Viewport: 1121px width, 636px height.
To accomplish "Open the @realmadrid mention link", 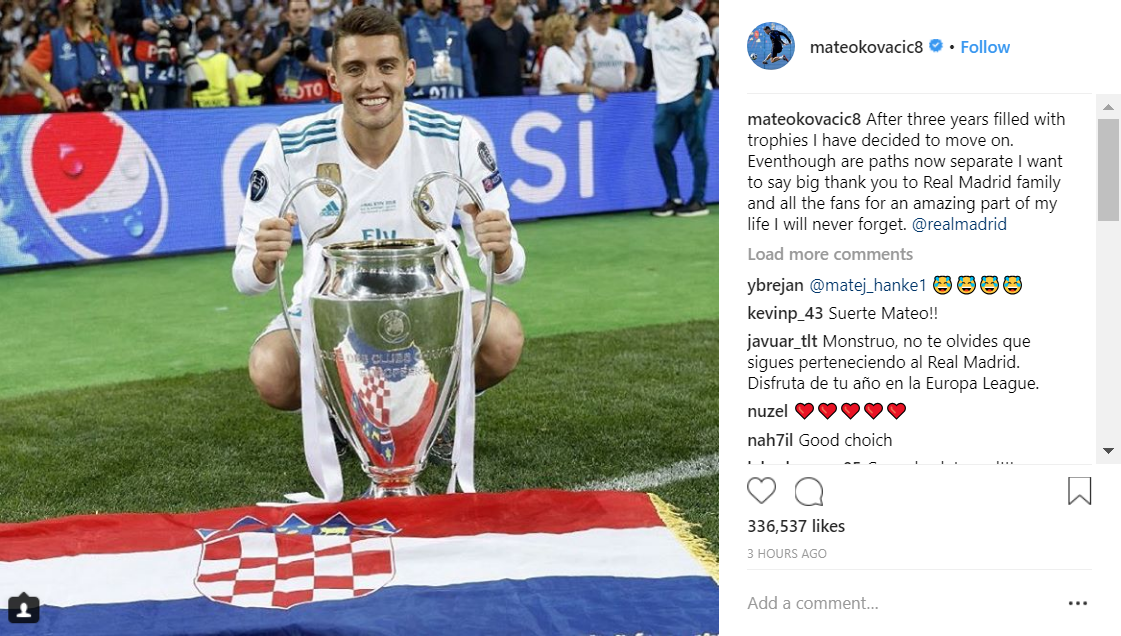I will click(959, 224).
